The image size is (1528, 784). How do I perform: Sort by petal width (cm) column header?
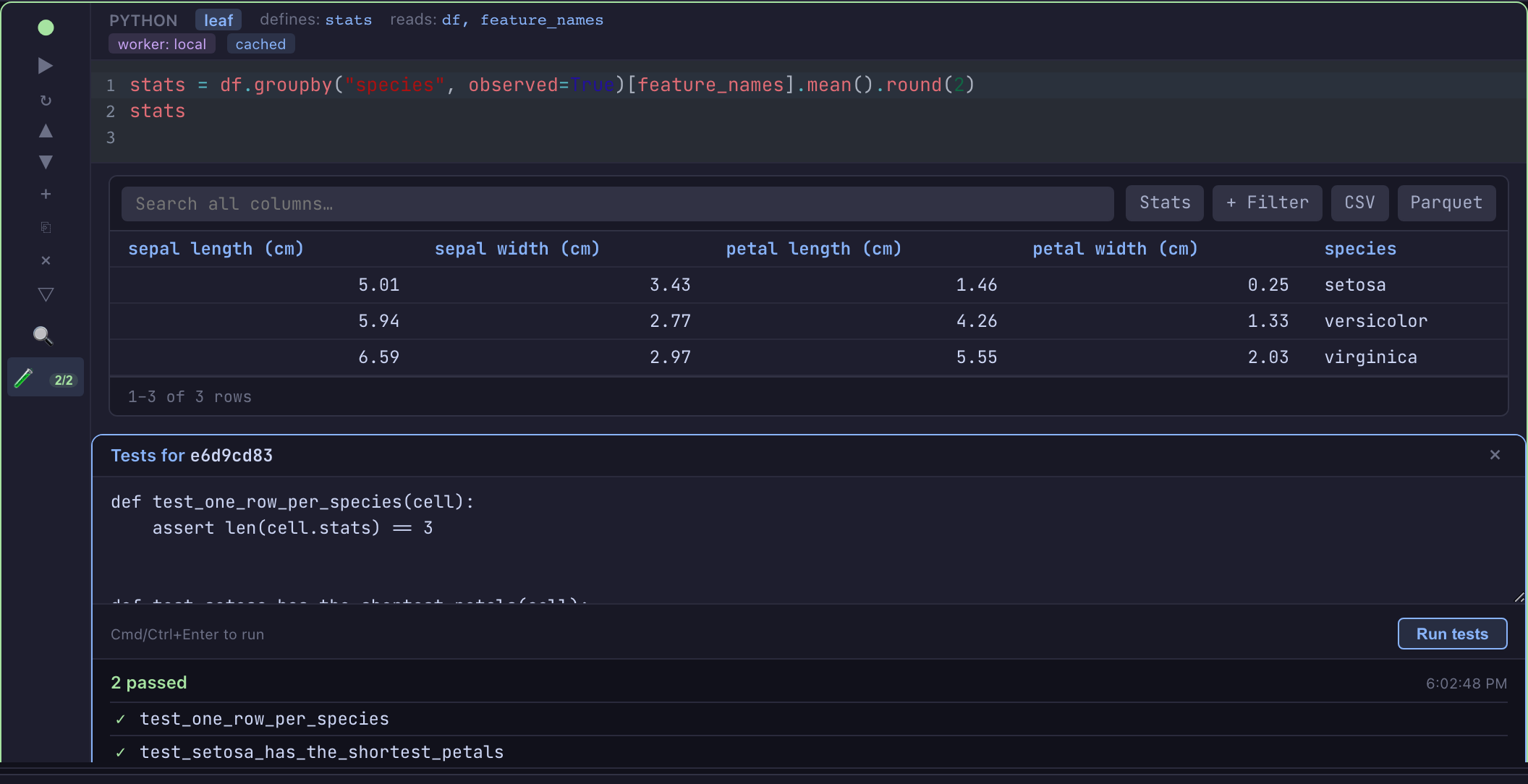[1115, 249]
